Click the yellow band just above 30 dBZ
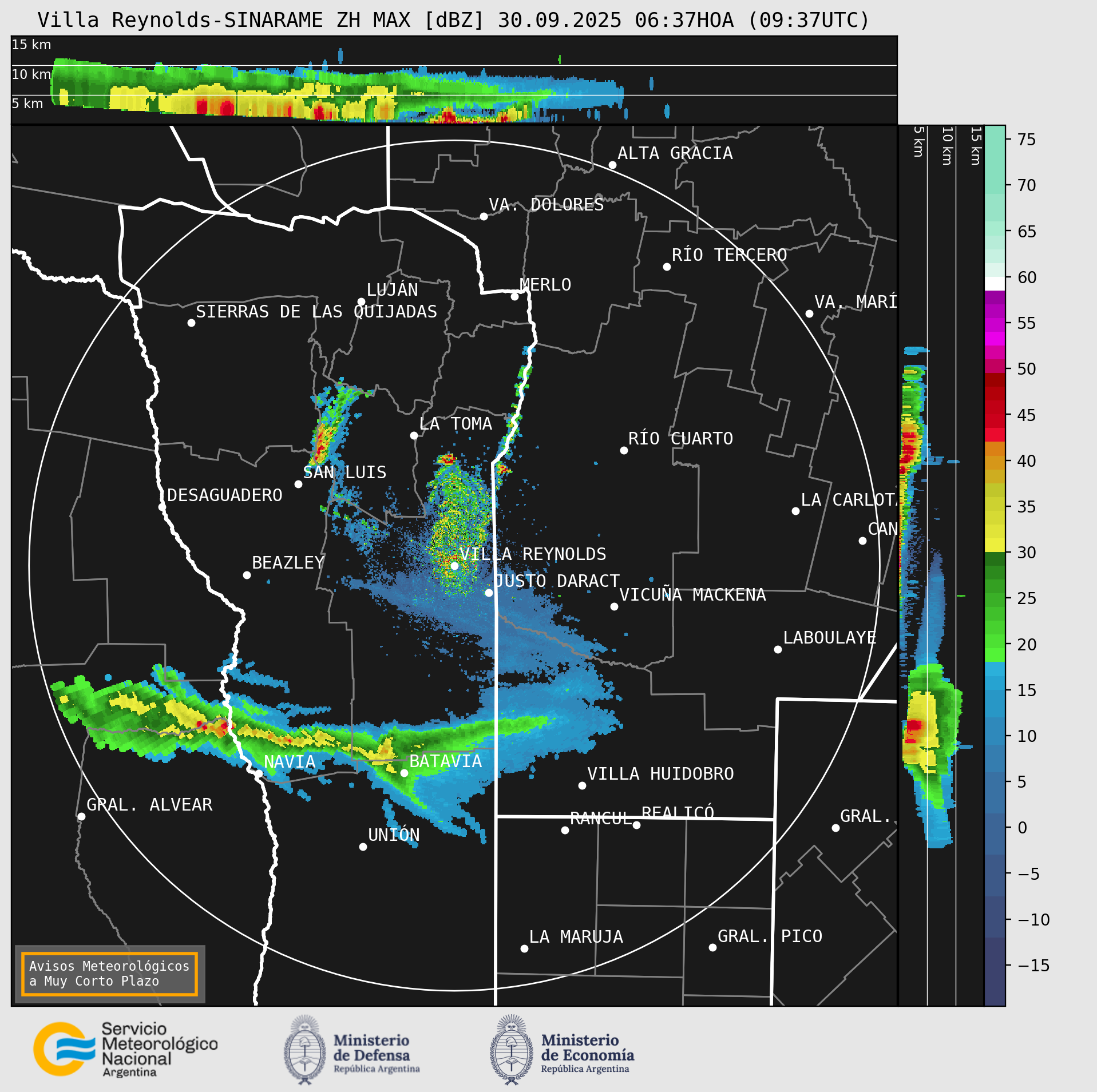1097x1092 pixels. (x=995, y=545)
